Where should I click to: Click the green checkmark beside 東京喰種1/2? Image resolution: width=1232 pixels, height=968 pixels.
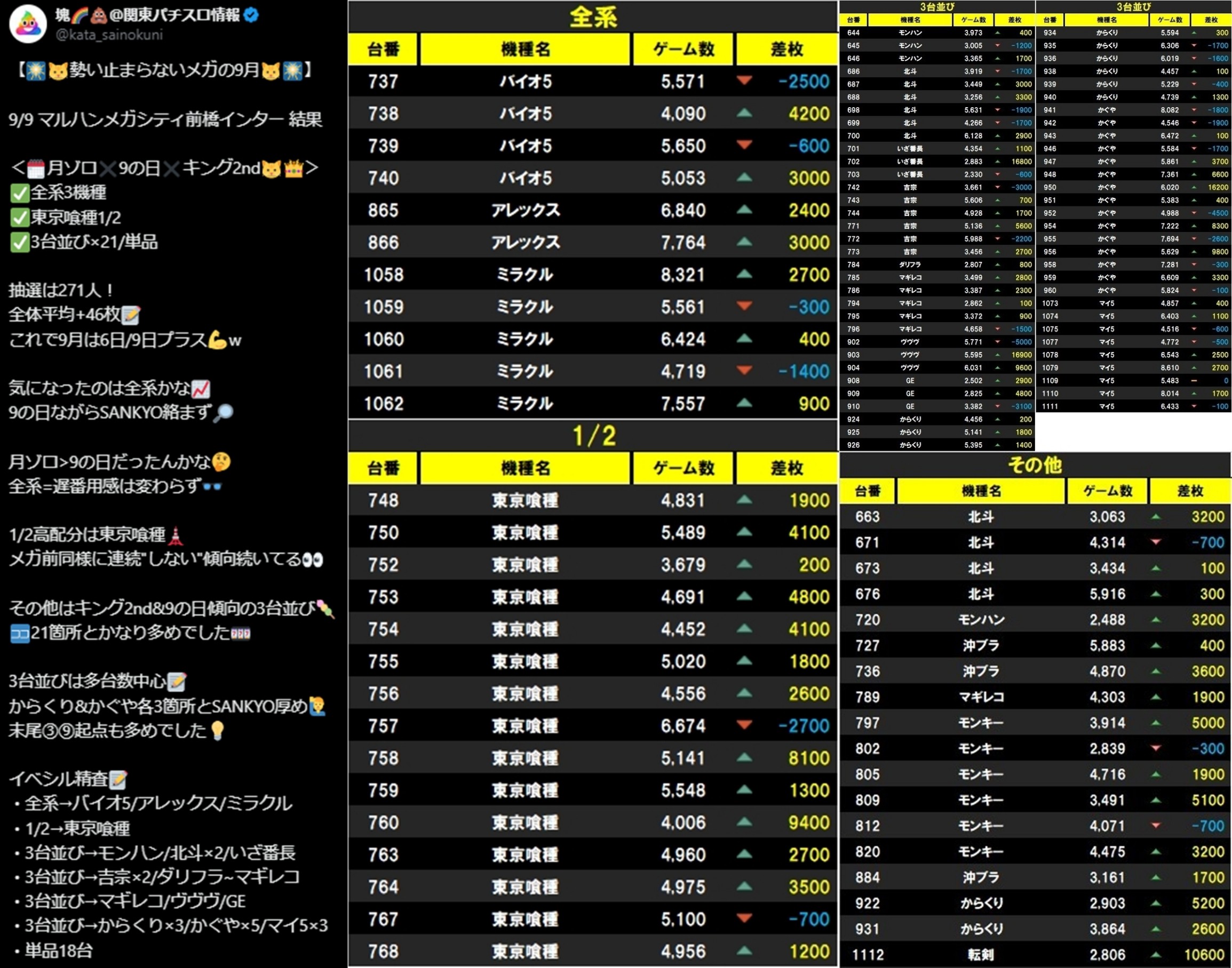point(19,218)
